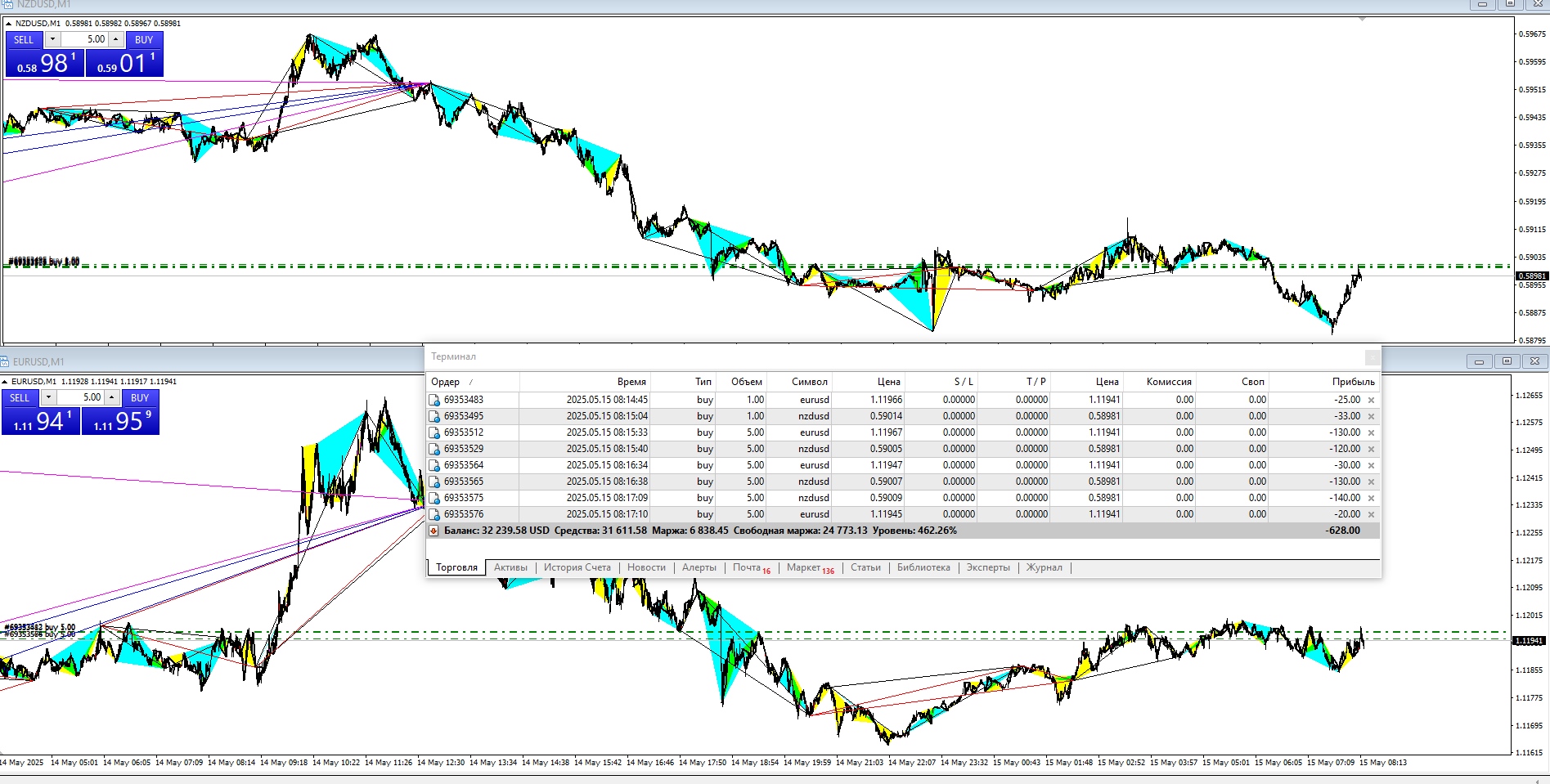Decrease volume on NZDUSD trade panel
The width and height of the screenshot is (1550, 784).
click(52, 39)
